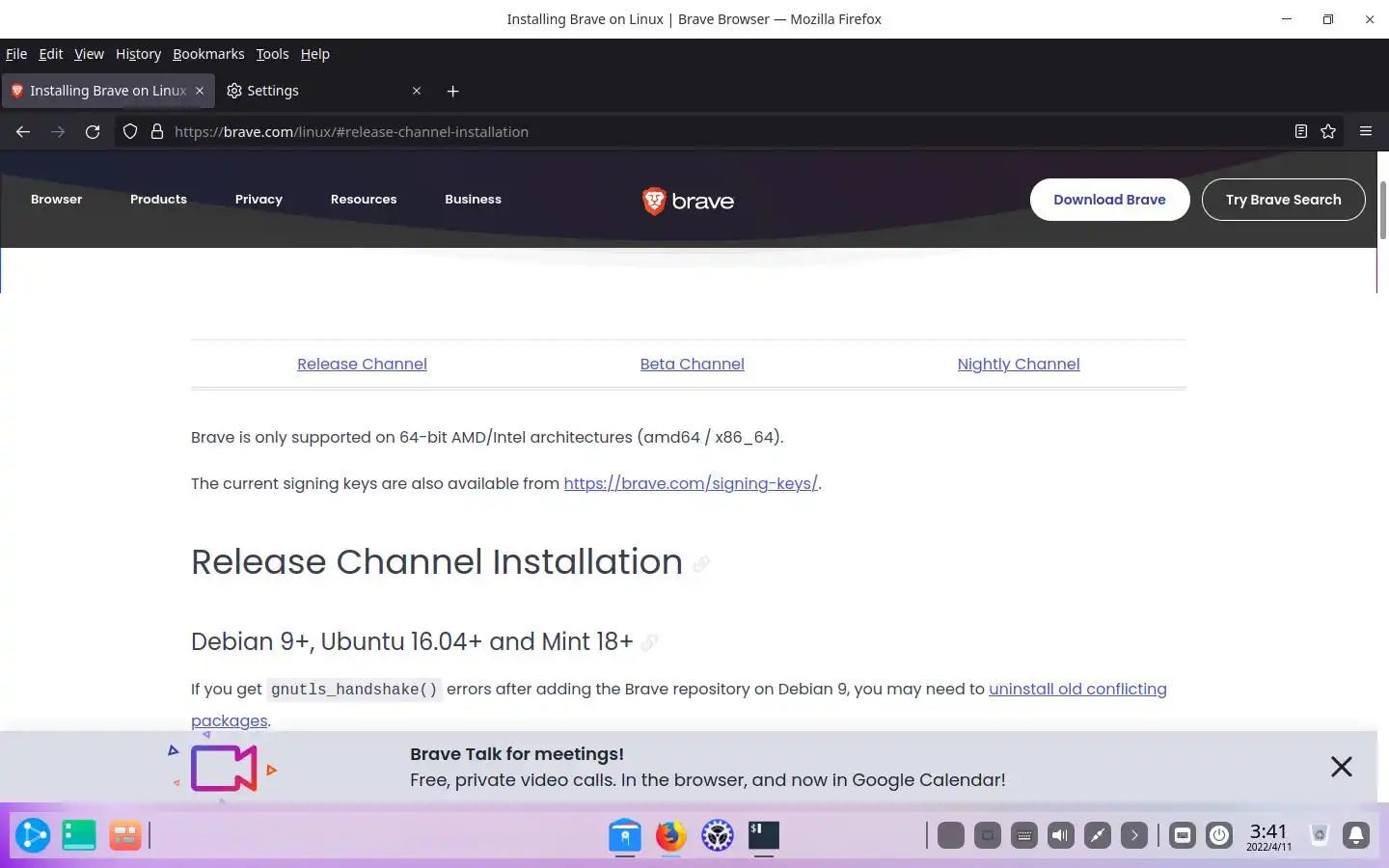Open a new tab with the plus button
Screen dimensions: 1389x868
[453, 91]
